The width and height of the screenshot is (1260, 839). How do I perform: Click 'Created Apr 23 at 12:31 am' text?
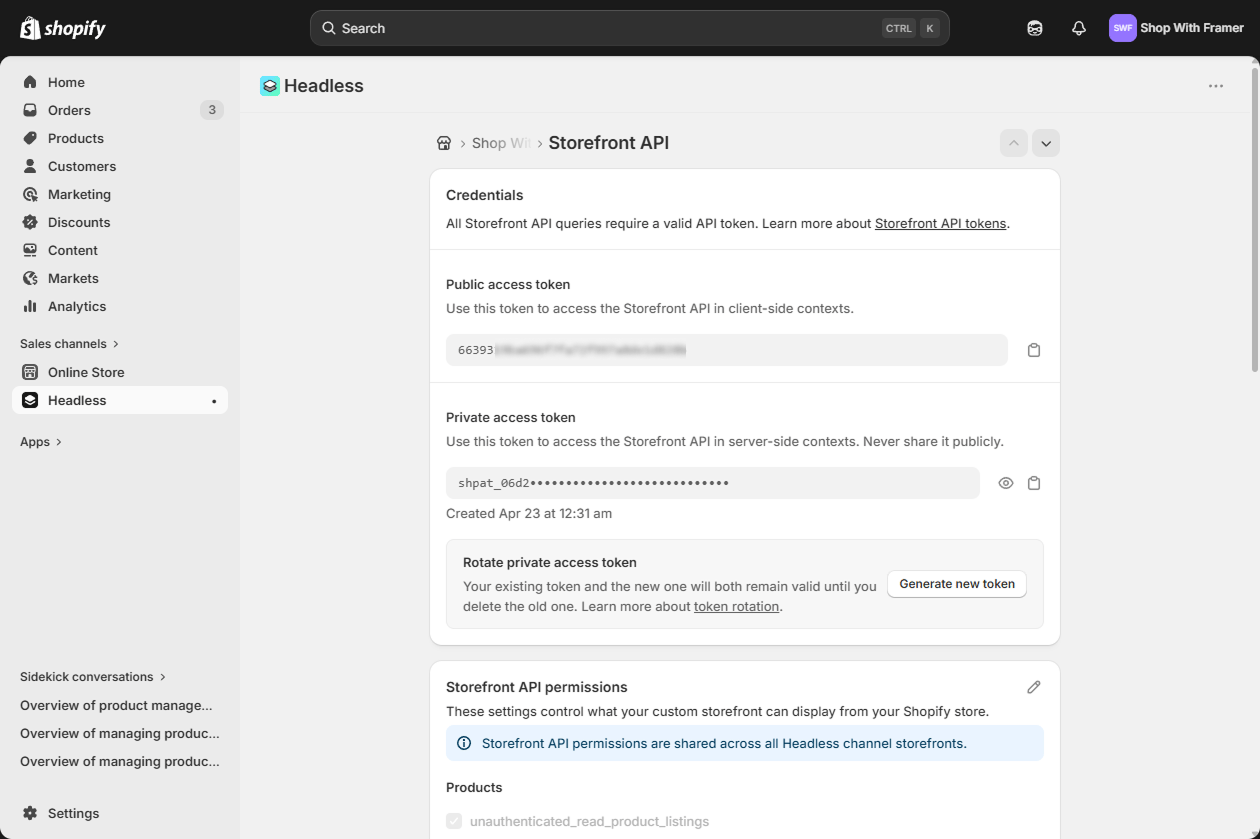point(529,513)
